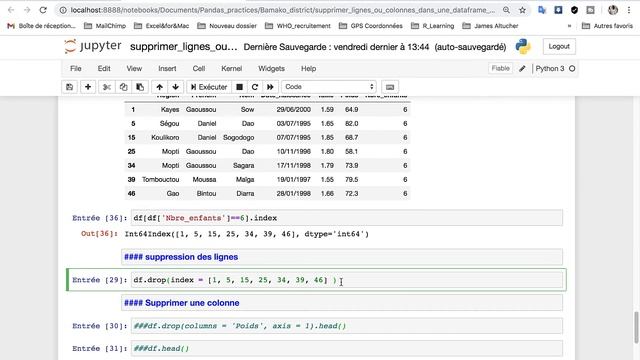
Task: Click the Sogodogo cell in row 15
Action: click(238, 138)
